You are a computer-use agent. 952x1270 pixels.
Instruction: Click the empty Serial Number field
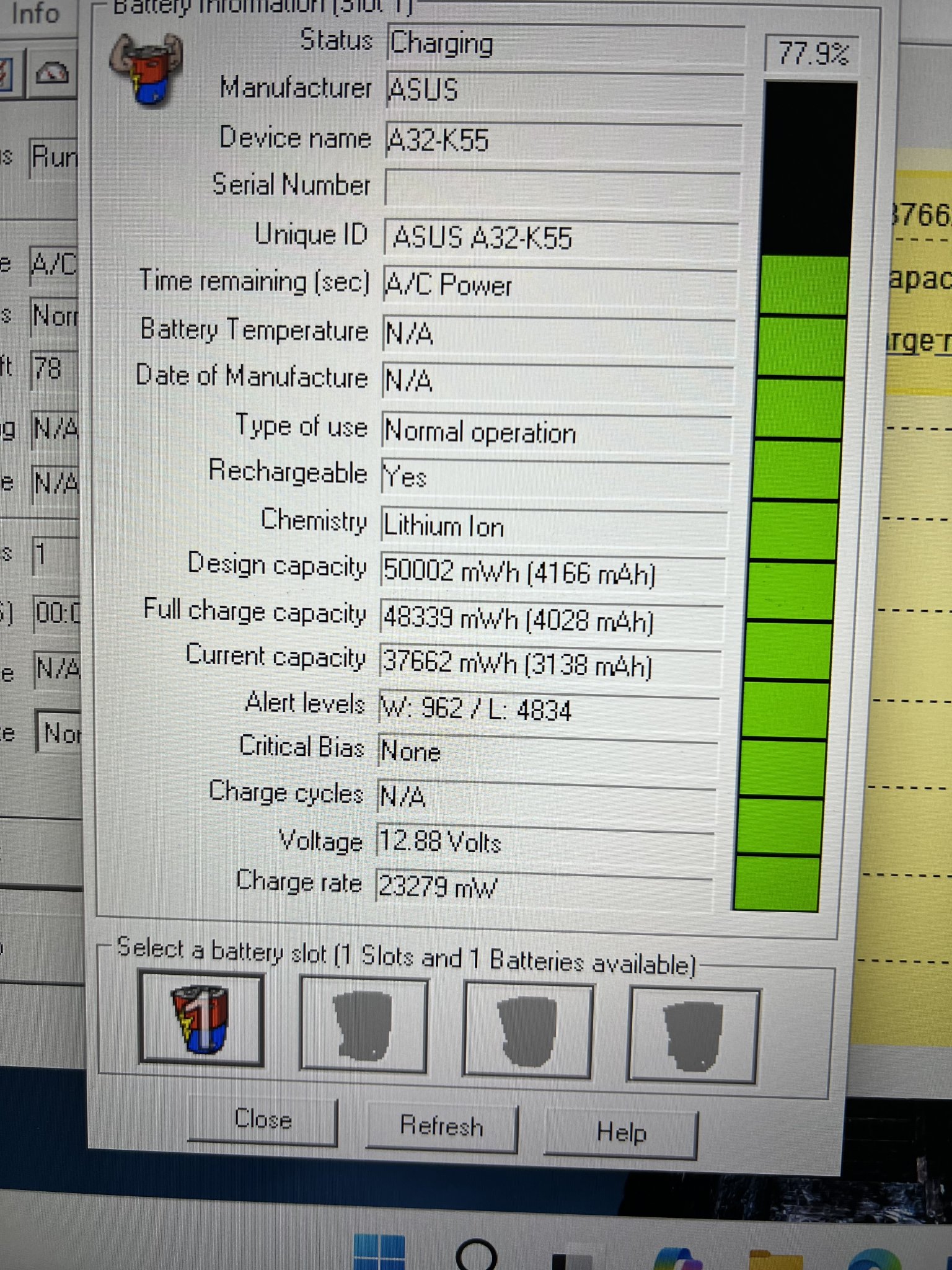[x=562, y=188]
